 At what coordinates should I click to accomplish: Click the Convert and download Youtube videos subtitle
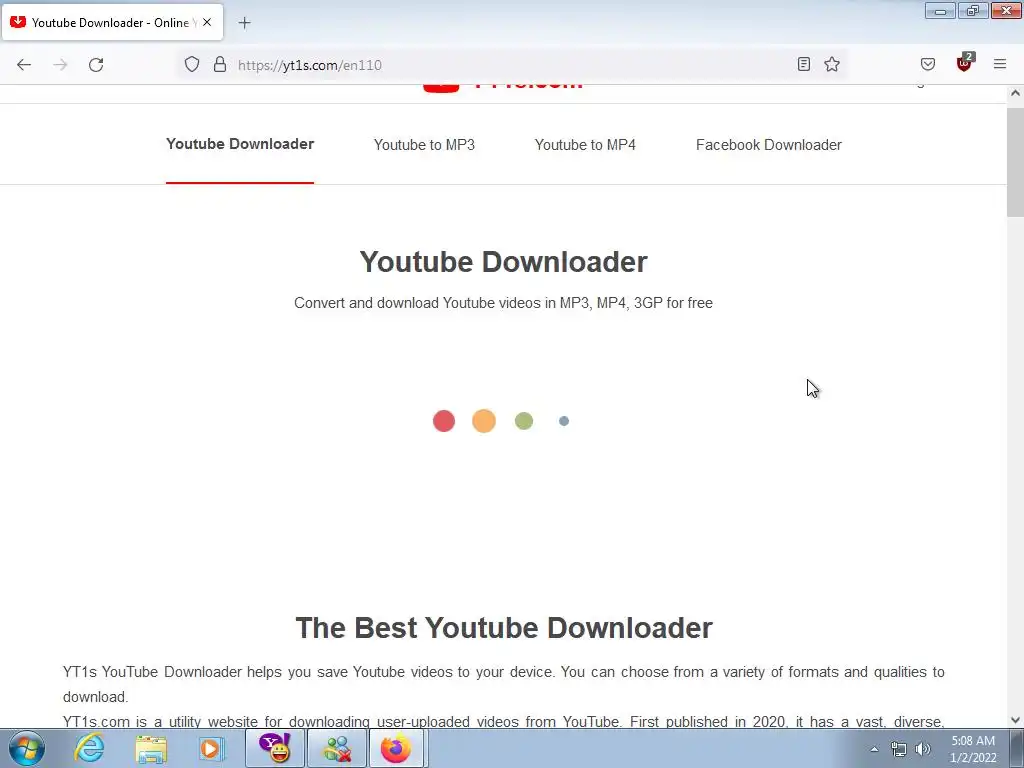coord(503,303)
